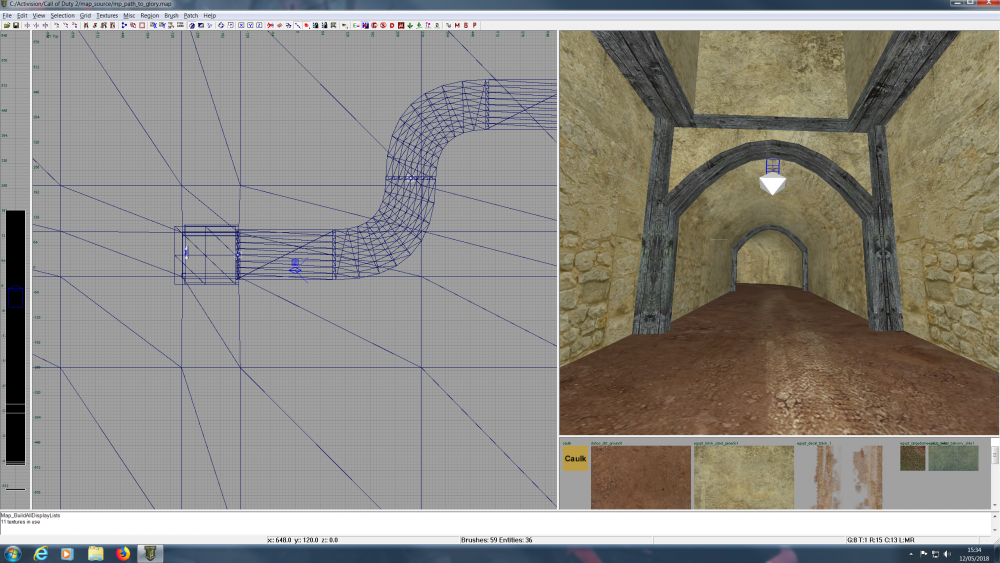The height and width of the screenshot is (563, 1000).
Task: Open the Brush menu
Action: [171, 16]
